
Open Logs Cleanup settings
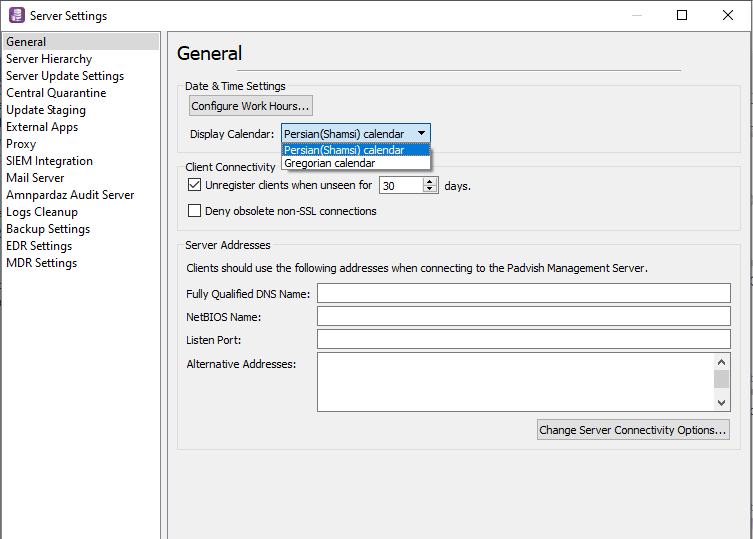coord(41,212)
